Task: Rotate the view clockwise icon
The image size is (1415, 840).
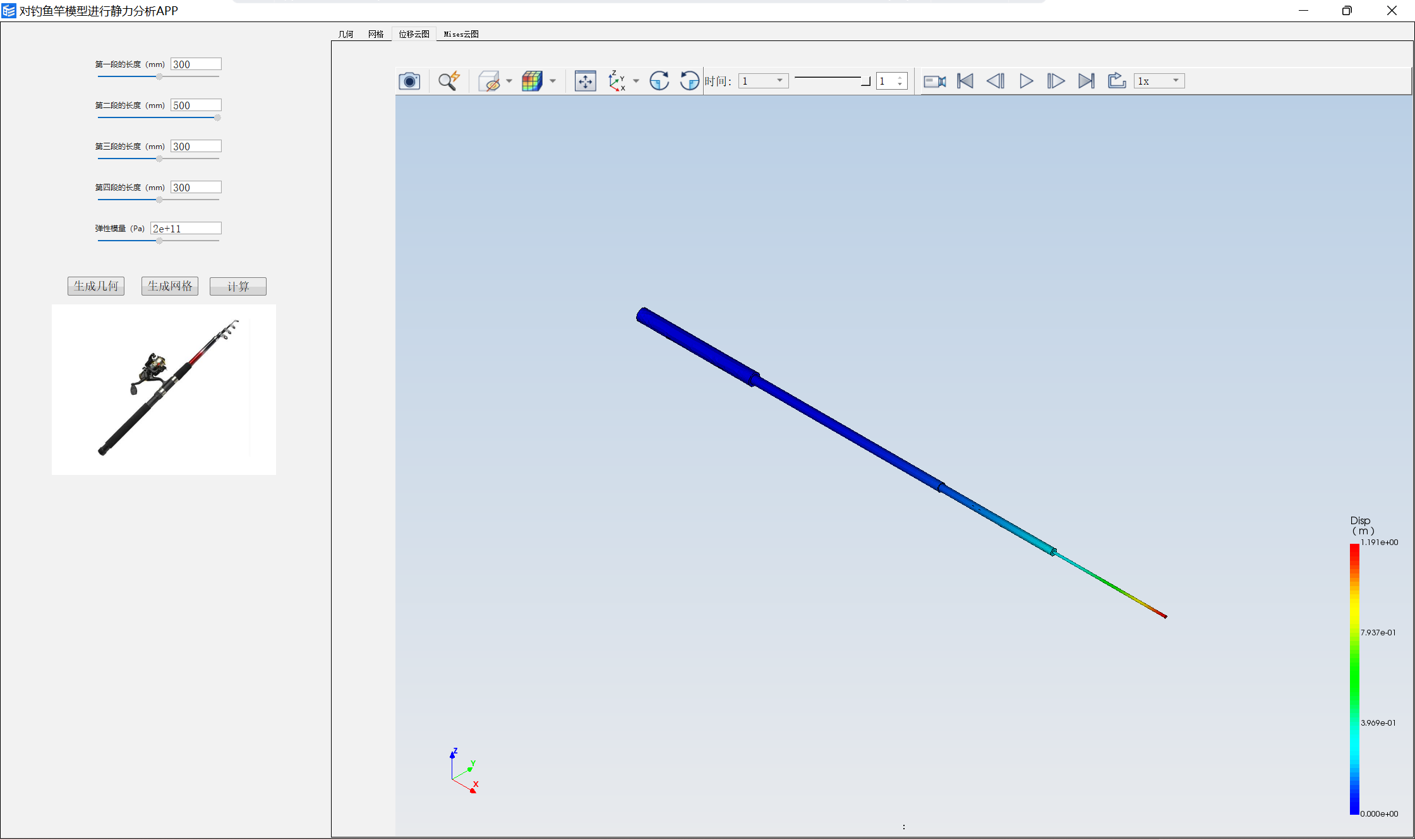Action: [x=659, y=81]
